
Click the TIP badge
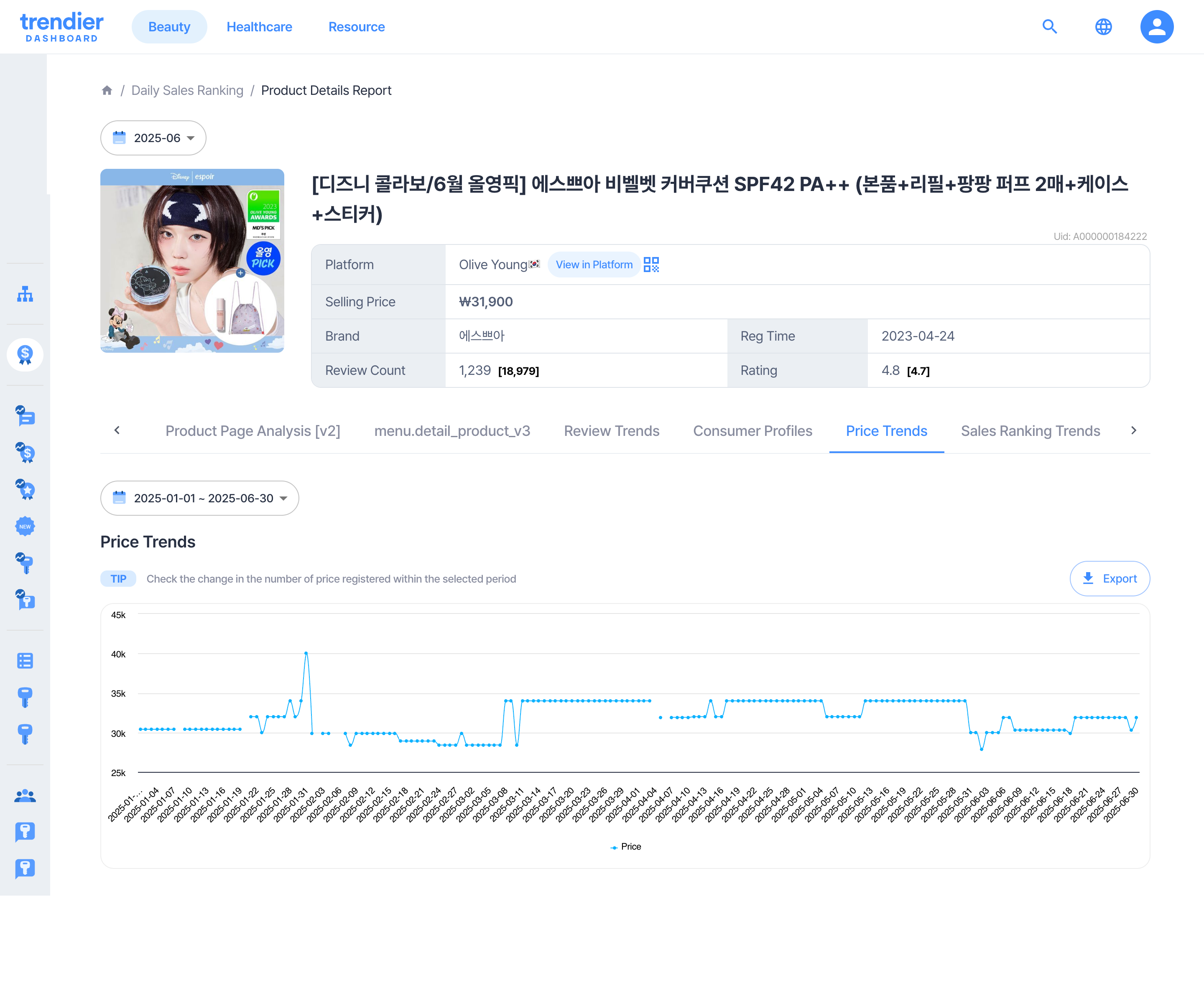(x=118, y=578)
